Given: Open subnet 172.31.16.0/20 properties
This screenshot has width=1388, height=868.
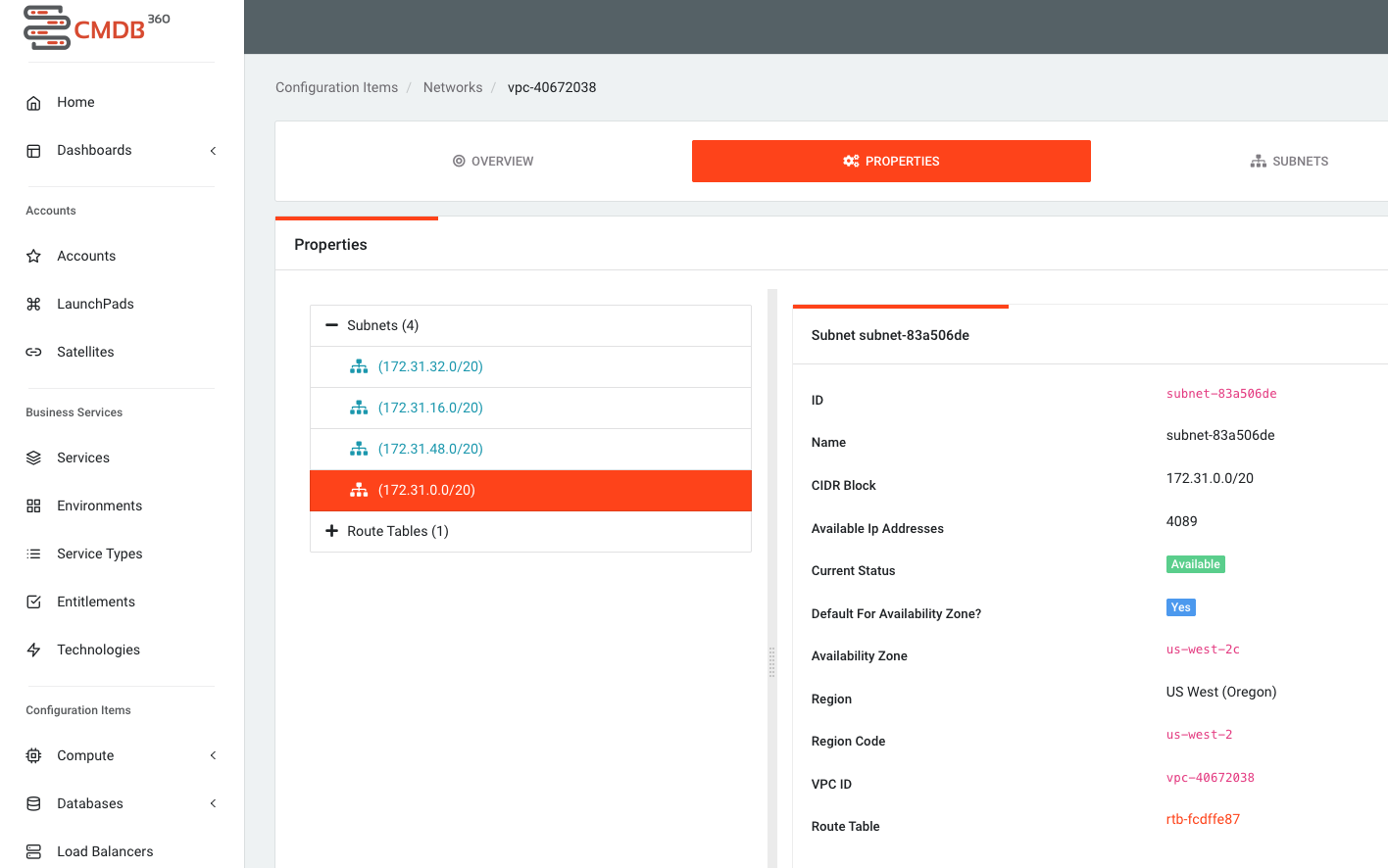Looking at the screenshot, I should point(530,409).
